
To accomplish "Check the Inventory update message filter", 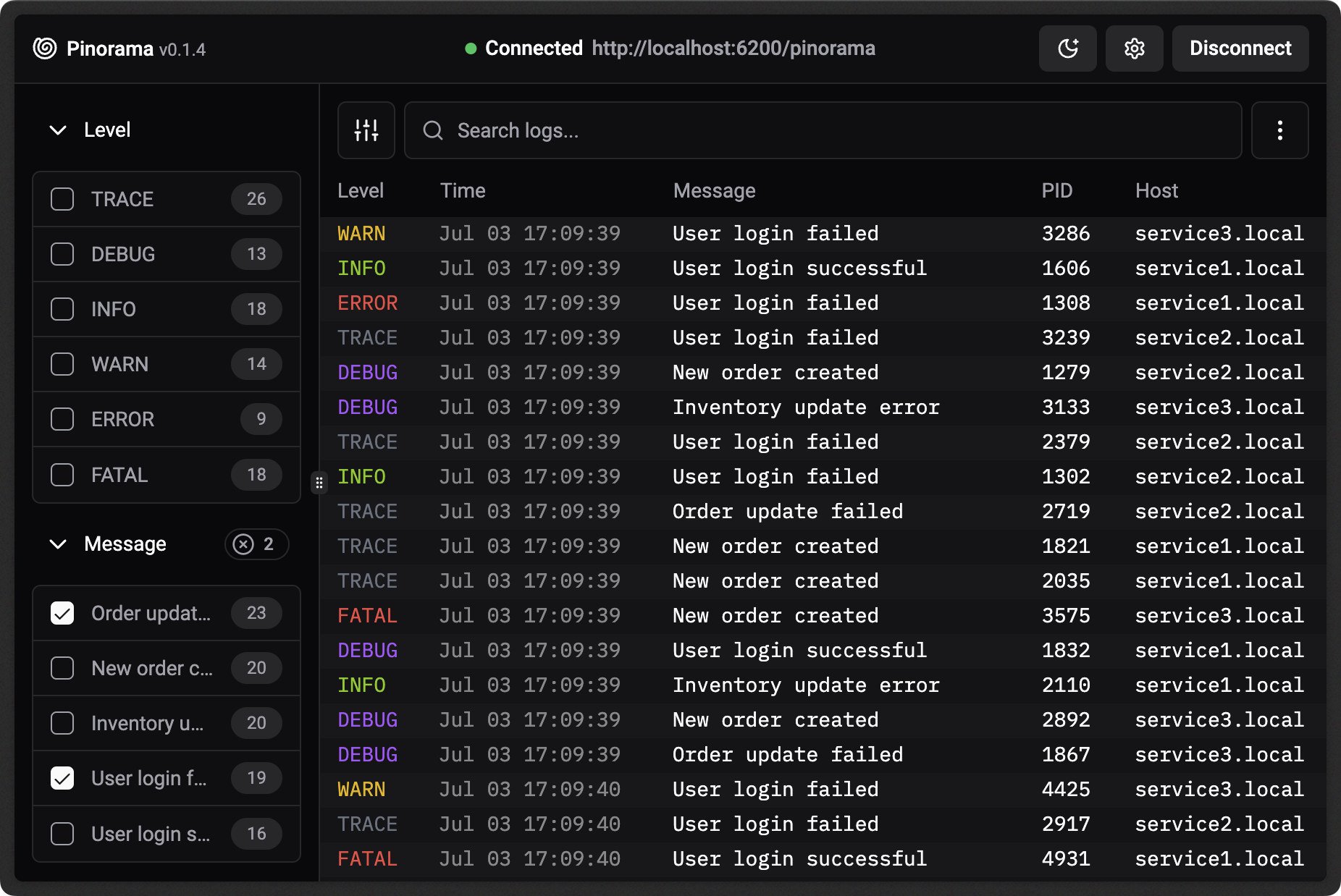I will tap(62, 723).
